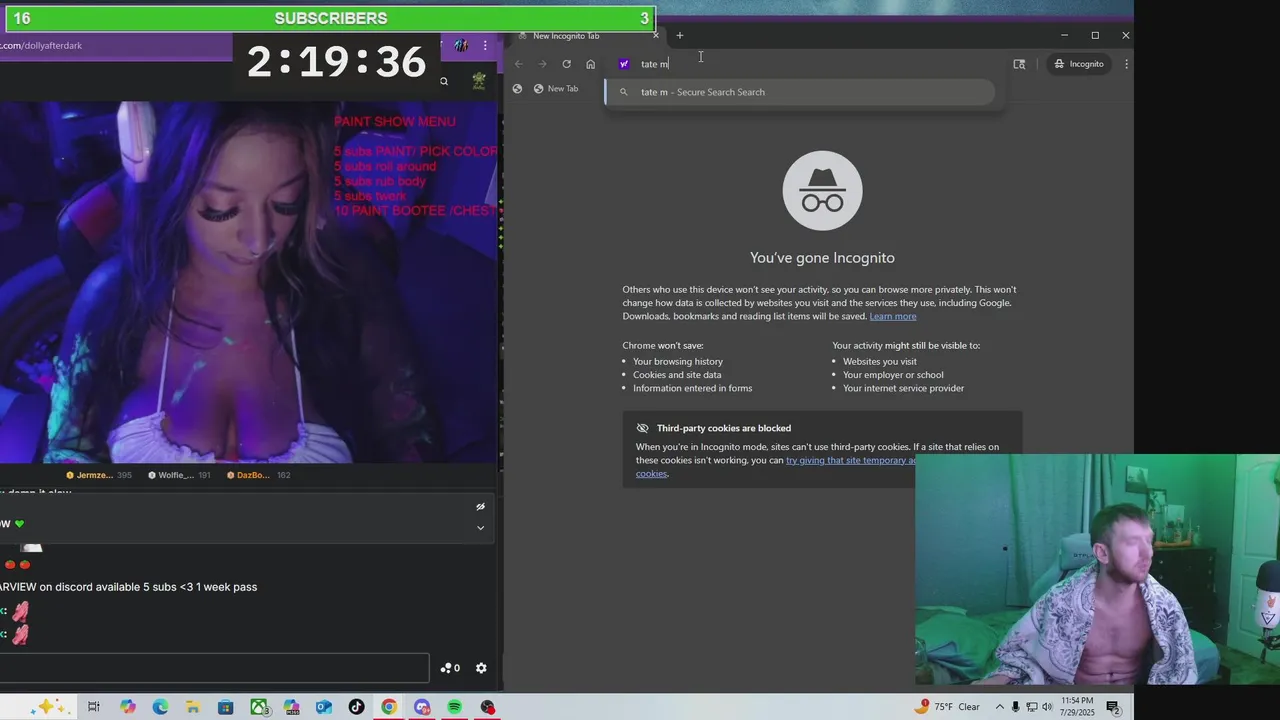This screenshot has width=1280, height=720.
Task: Open a new tab with plus button
Action: 680,36
